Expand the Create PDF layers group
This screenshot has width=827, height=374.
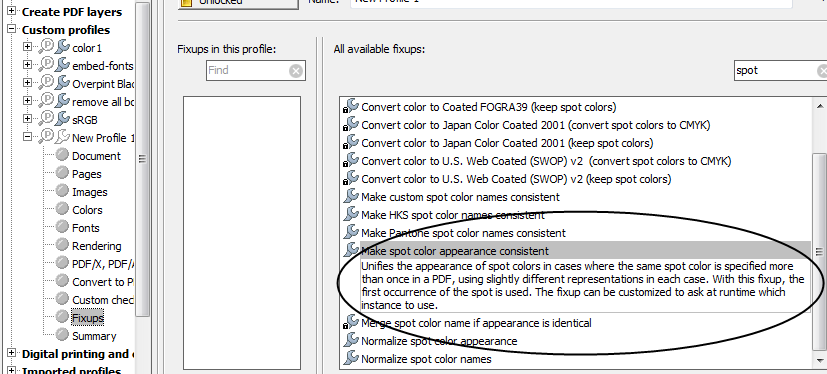[x=11, y=11]
